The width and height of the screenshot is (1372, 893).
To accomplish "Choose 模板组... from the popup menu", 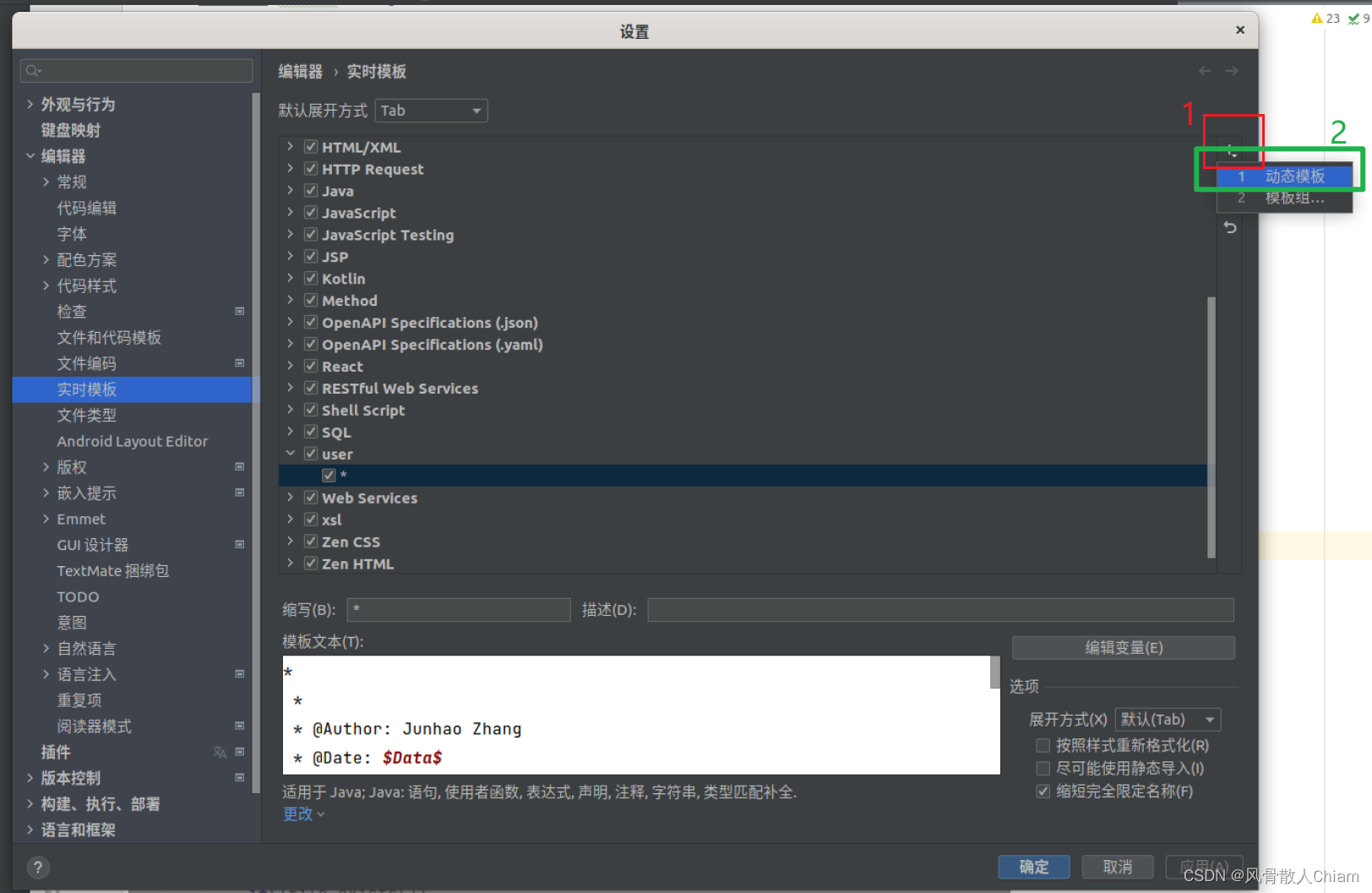I will point(1285,198).
